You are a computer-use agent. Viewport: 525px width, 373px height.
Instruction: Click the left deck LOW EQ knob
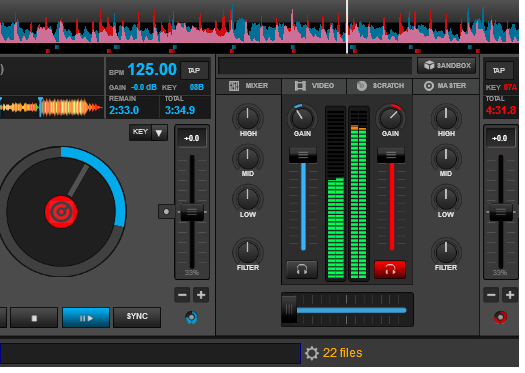[248, 199]
